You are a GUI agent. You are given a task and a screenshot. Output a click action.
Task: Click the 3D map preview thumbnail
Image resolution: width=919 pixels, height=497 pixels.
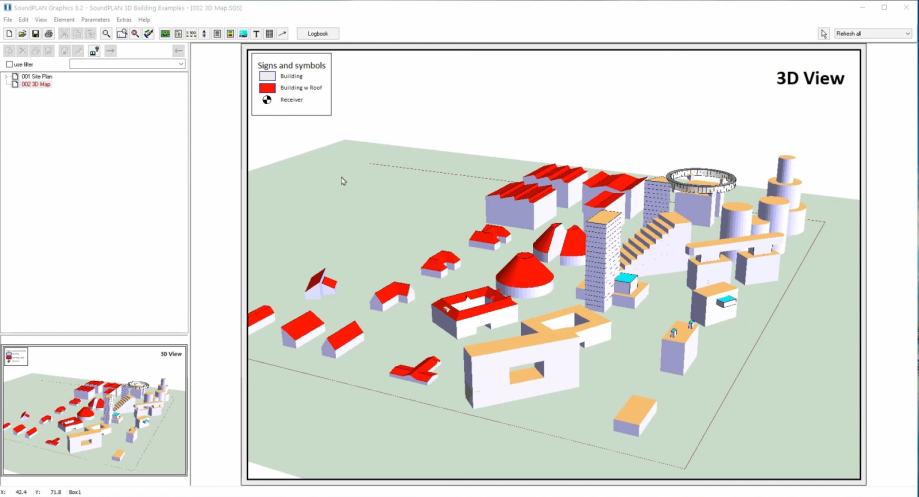tap(94, 410)
